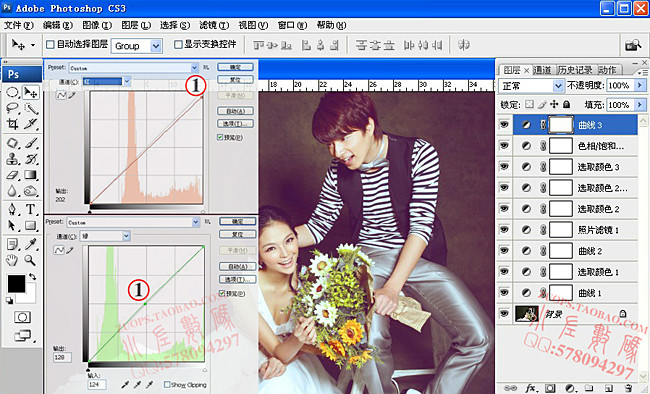Screen dimensions: 650x394
Task: Select the Zoom magnifier tool
Action: 30,260
